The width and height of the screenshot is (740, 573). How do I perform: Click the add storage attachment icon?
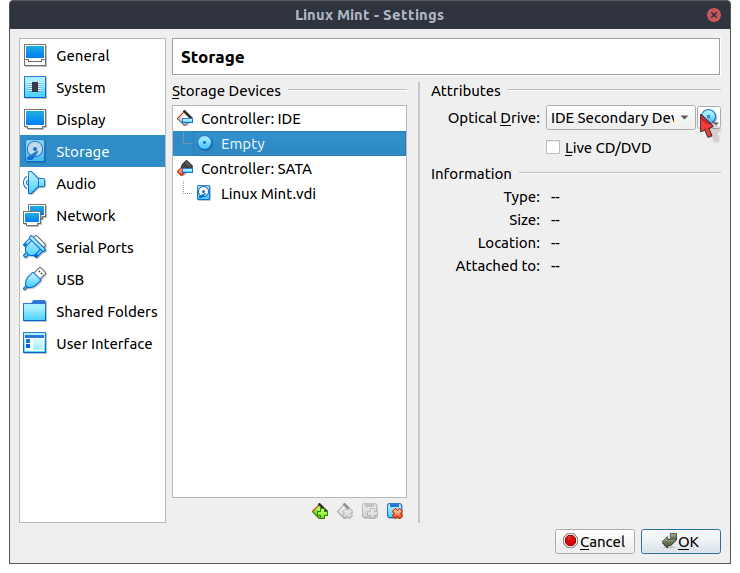370,511
